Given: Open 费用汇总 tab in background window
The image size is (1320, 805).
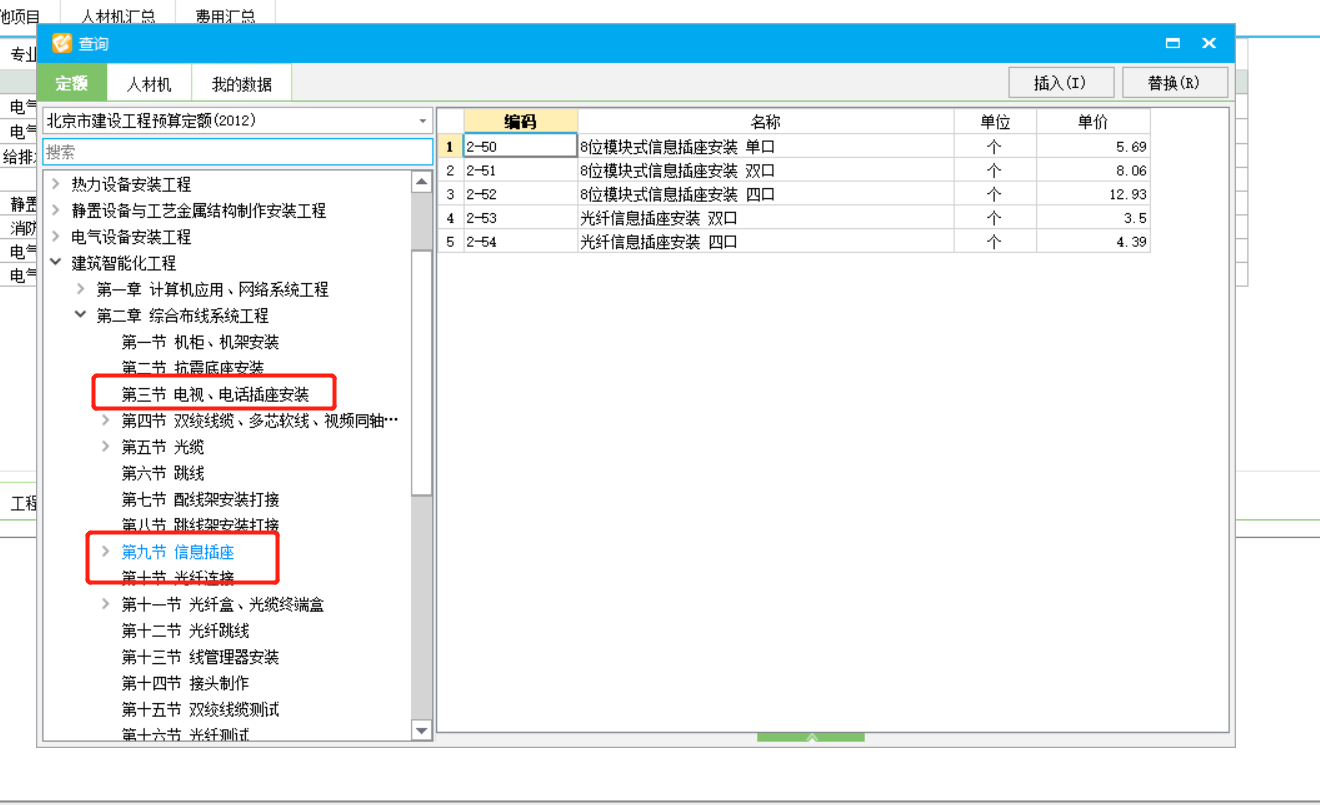Looking at the screenshot, I should point(225,16).
